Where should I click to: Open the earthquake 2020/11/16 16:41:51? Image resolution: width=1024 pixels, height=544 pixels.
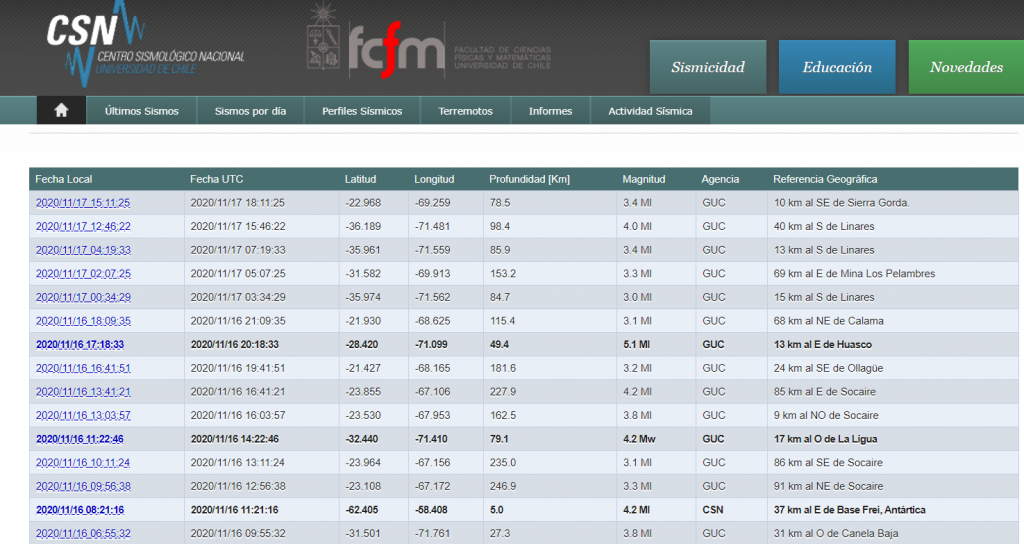point(83,368)
